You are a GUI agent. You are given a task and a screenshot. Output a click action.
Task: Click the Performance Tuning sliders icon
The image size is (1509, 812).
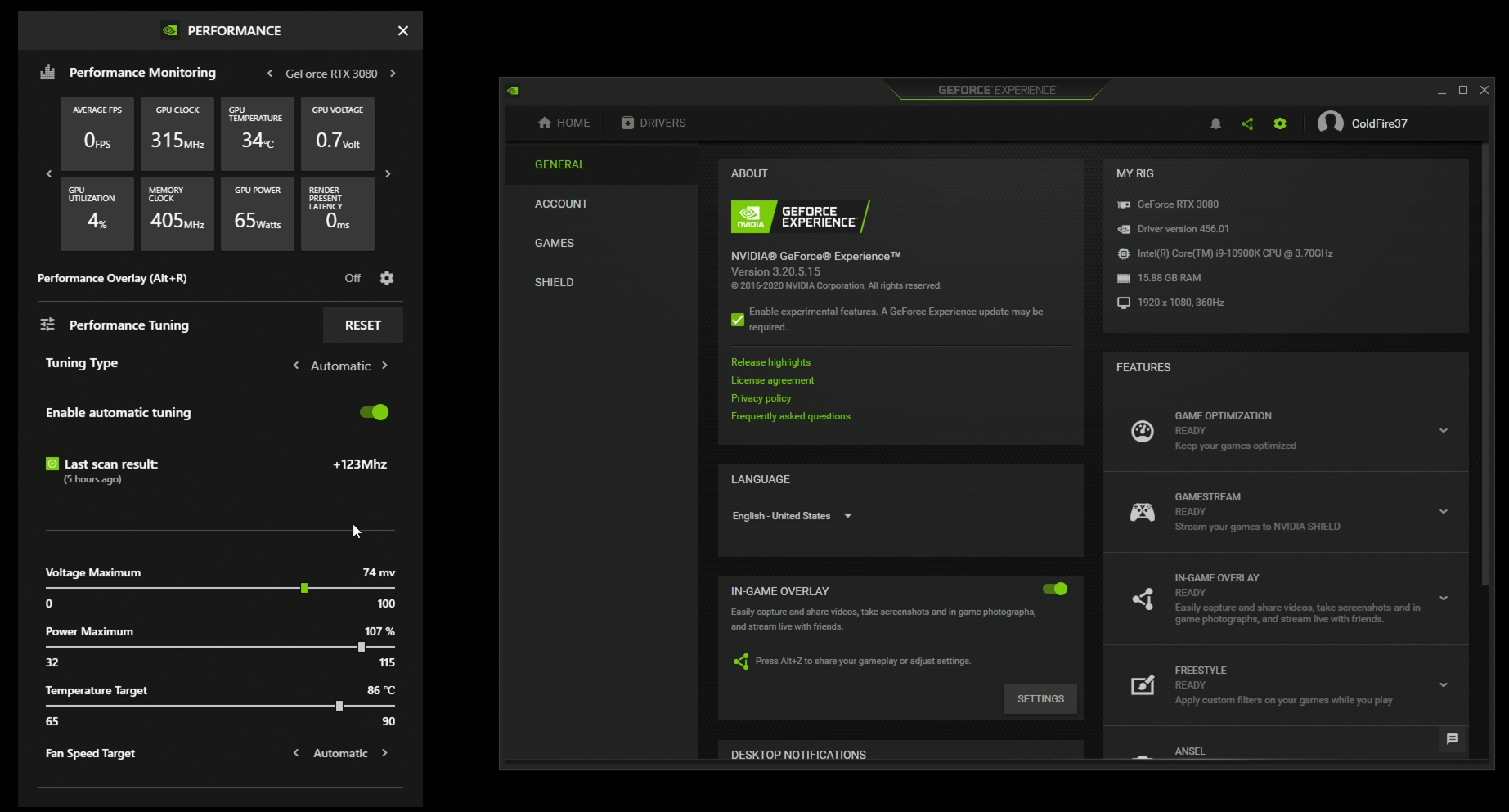click(47, 325)
